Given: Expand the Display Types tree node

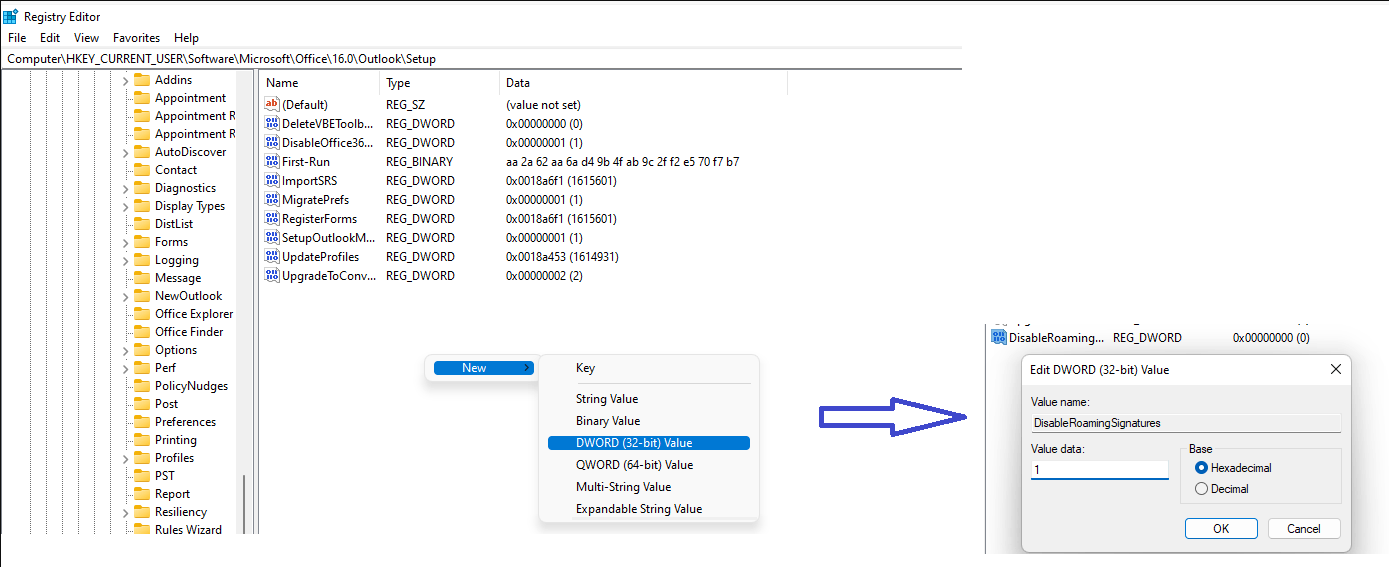Looking at the screenshot, I should pos(126,206).
